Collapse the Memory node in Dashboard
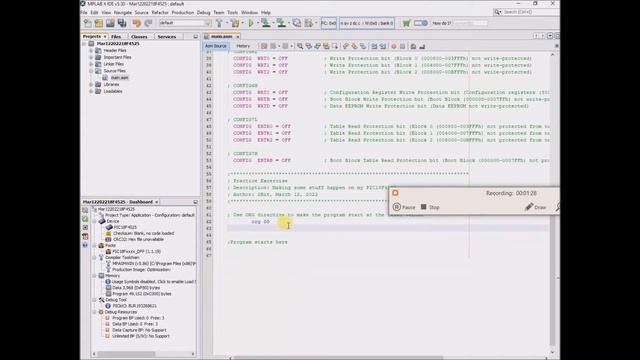The image size is (640, 360). (x=95, y=276)
